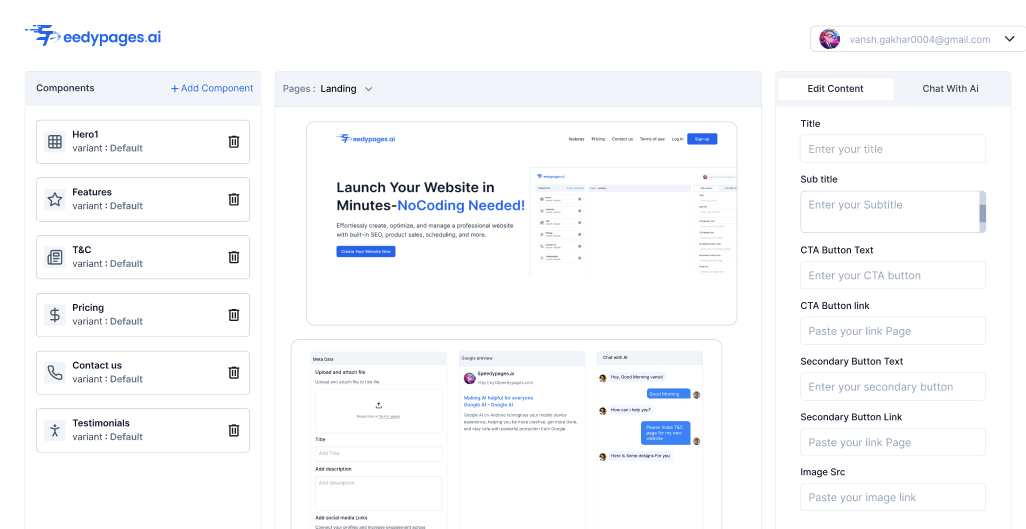Focus the Title input field

point(892,149)
